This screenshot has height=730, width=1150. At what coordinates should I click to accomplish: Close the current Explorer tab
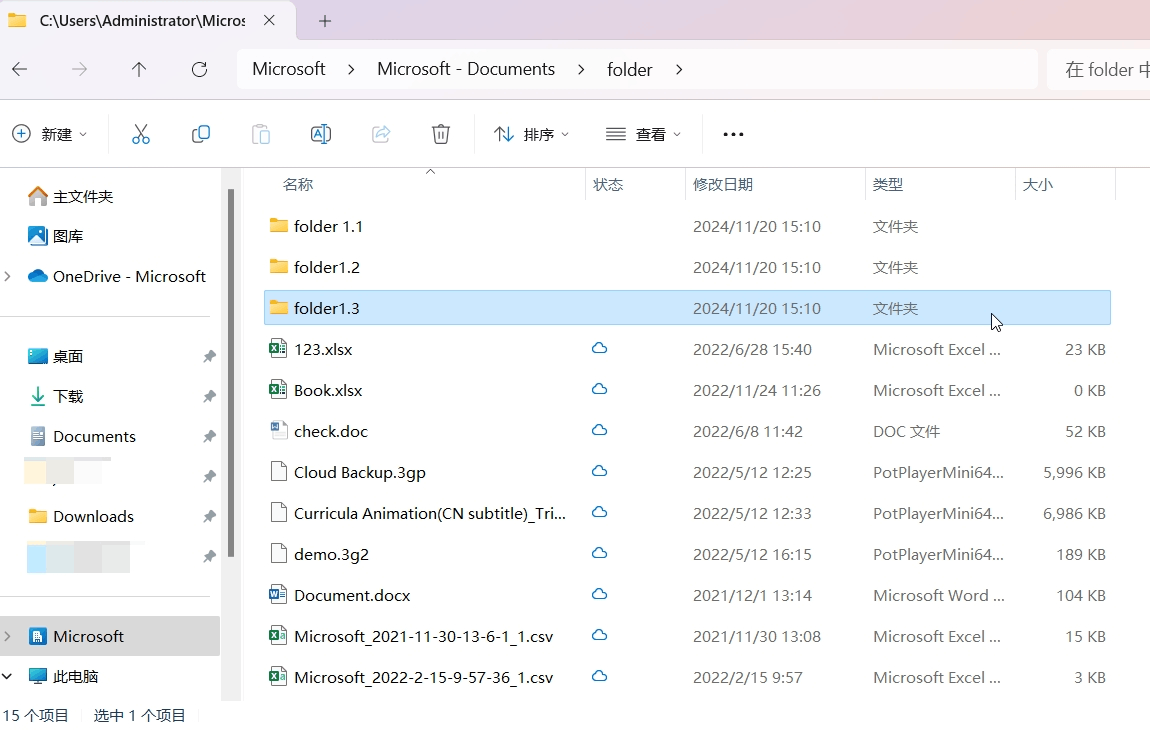point(269,21)
